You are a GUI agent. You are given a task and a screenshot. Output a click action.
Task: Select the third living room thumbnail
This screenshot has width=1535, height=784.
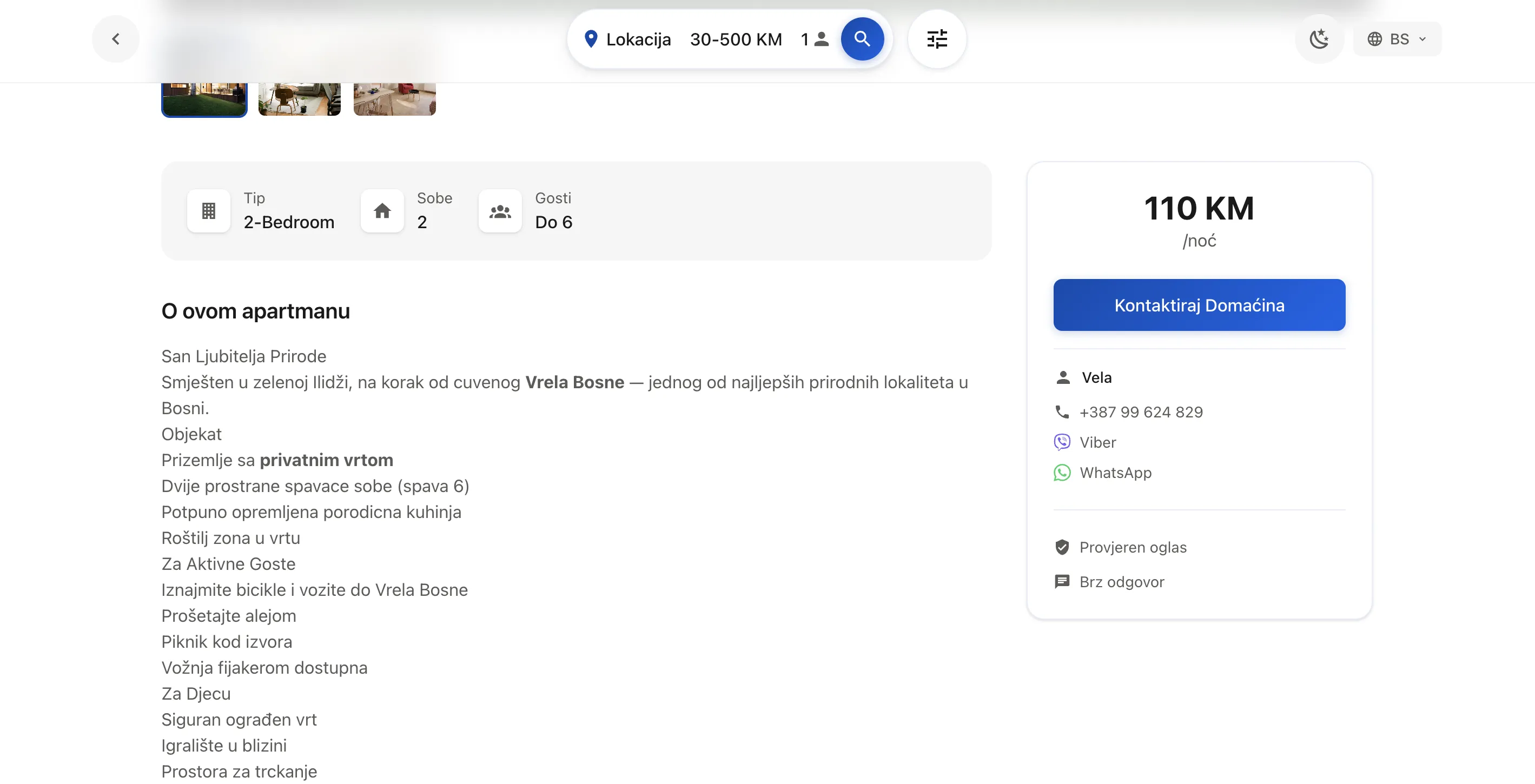click(394, 99)
